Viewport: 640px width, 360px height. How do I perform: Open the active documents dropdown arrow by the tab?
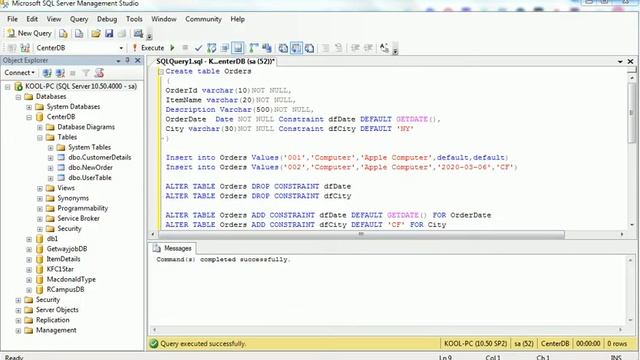click(620, 61)
